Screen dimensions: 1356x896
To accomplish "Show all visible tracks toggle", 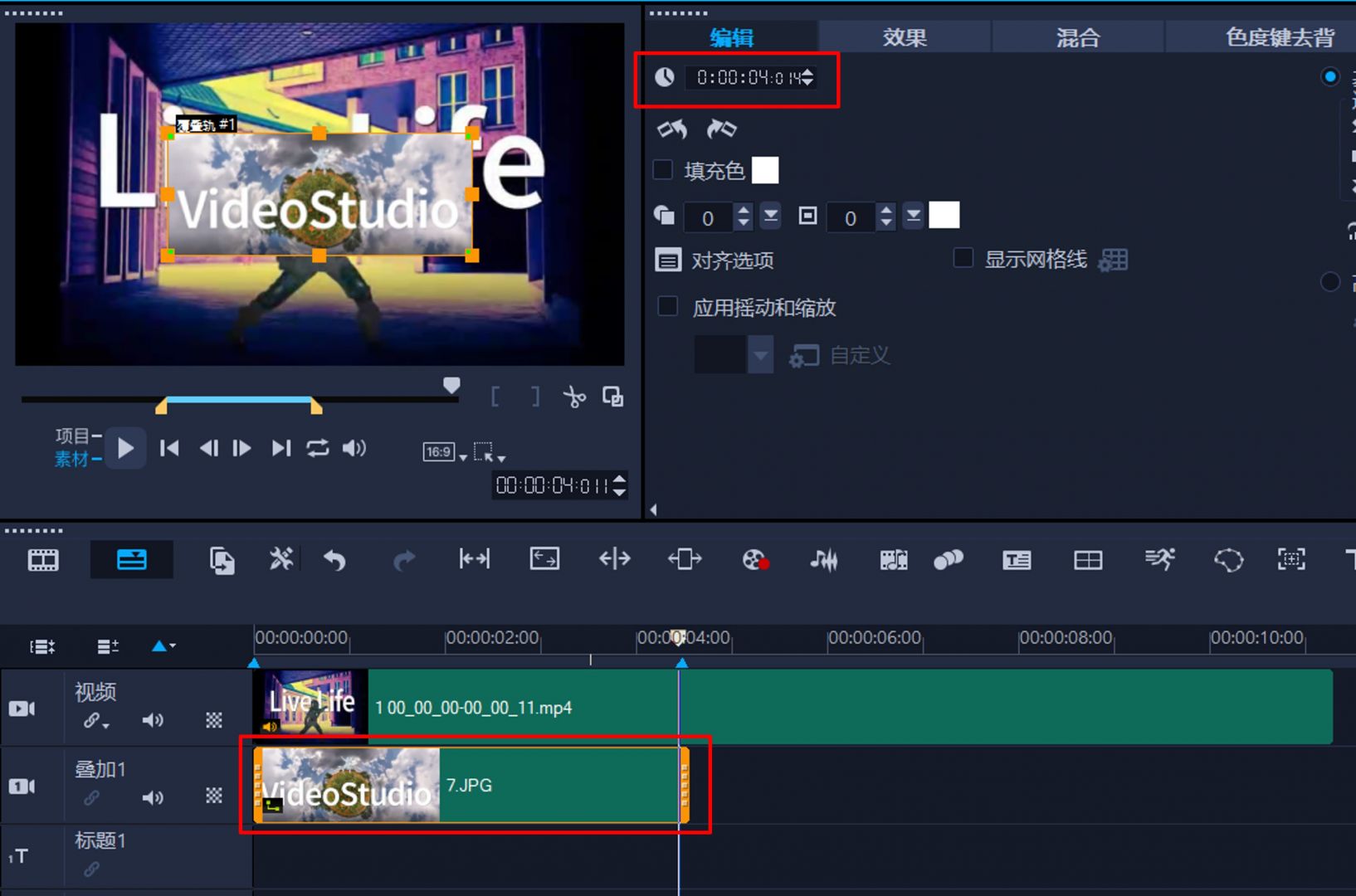I will [x=42, y=646].
